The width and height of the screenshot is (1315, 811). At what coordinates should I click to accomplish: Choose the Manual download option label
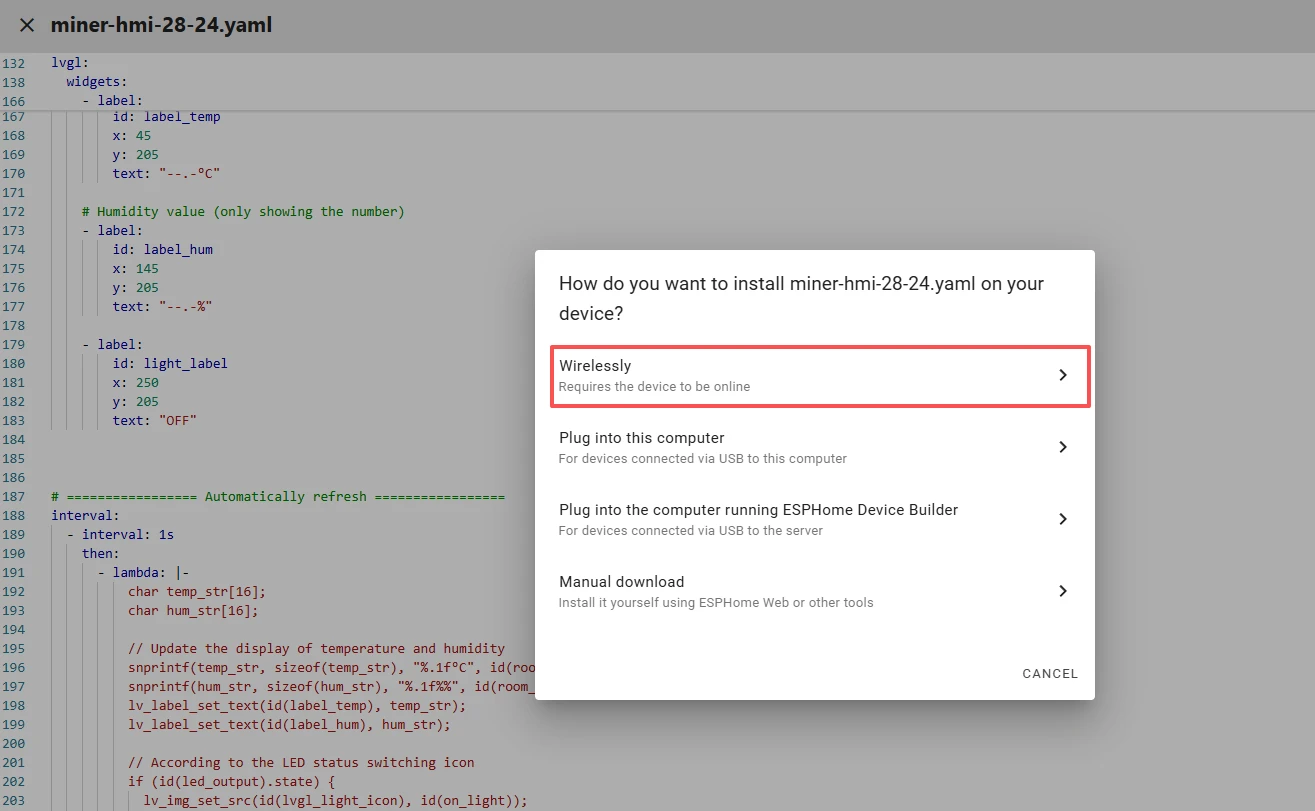[621, 582]
